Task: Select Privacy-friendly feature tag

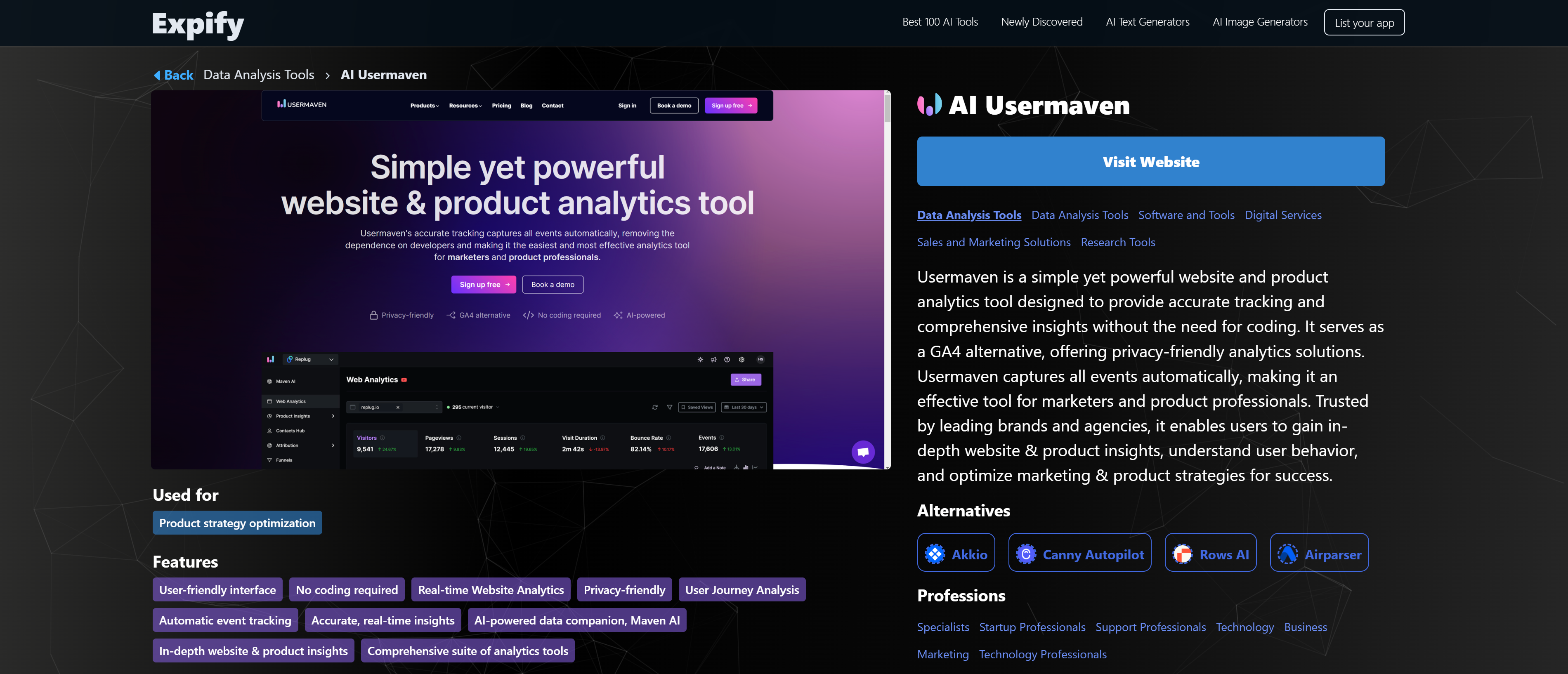Action: pyautogui.click(x=624, y=589)
